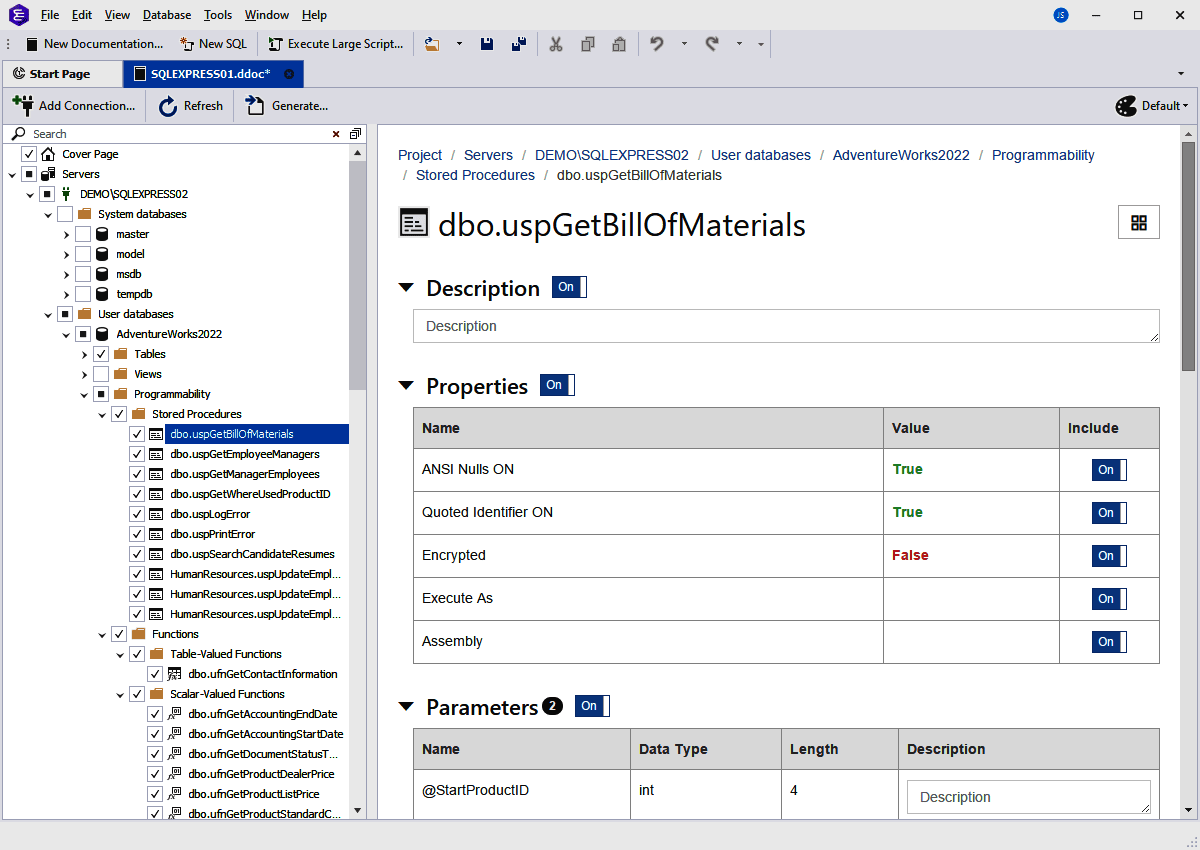Switch off the Encrypted property Include toggle
The width and height of the screenshot is (1200, 850).
click(x=1108, y=555)
